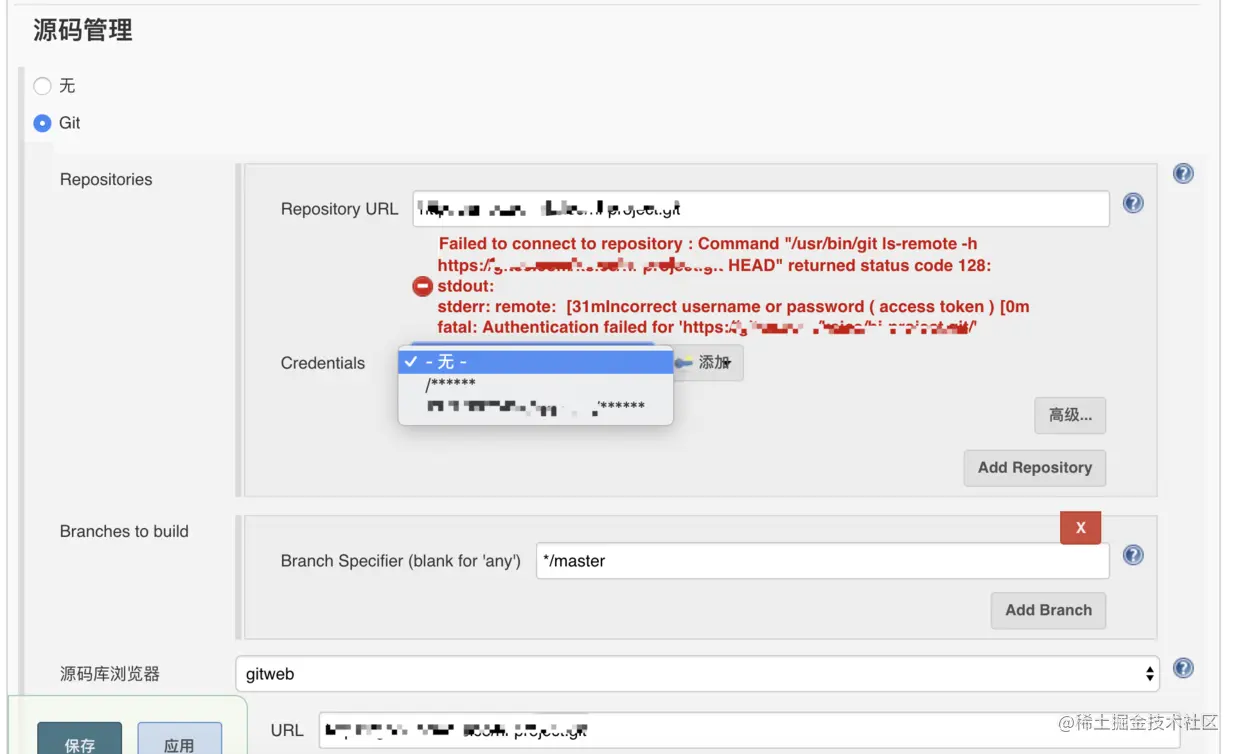Open help icon beside Branch Specifier
The width and height of the screenshot is (1240, 754).
pyautogui.click(x=1133, y=555)
